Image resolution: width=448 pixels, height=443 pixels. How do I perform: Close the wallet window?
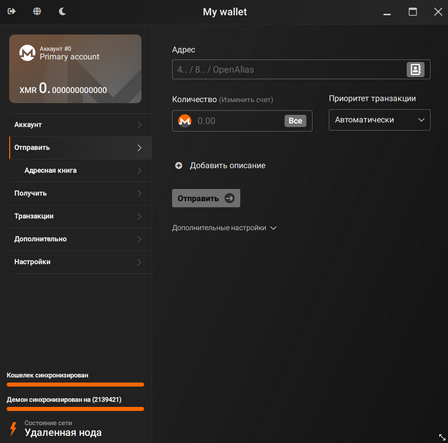coord(438,12)
